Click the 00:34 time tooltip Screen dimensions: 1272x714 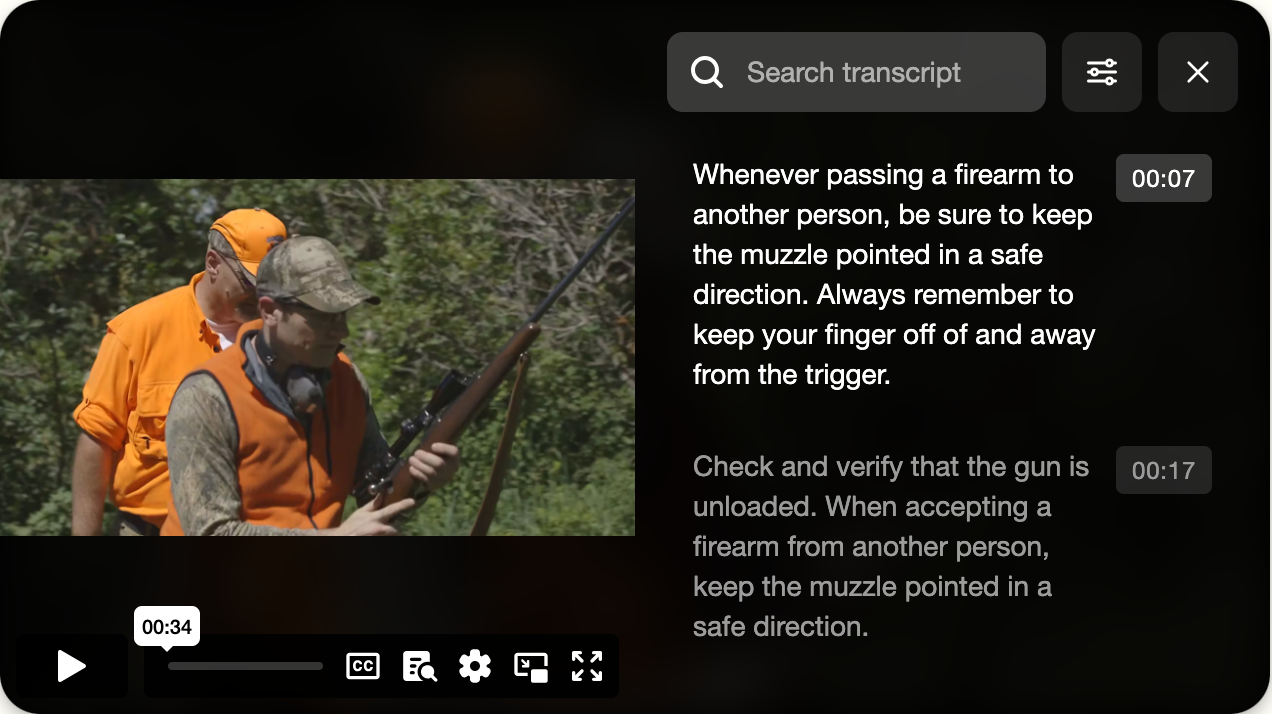(x=167, y=627)
